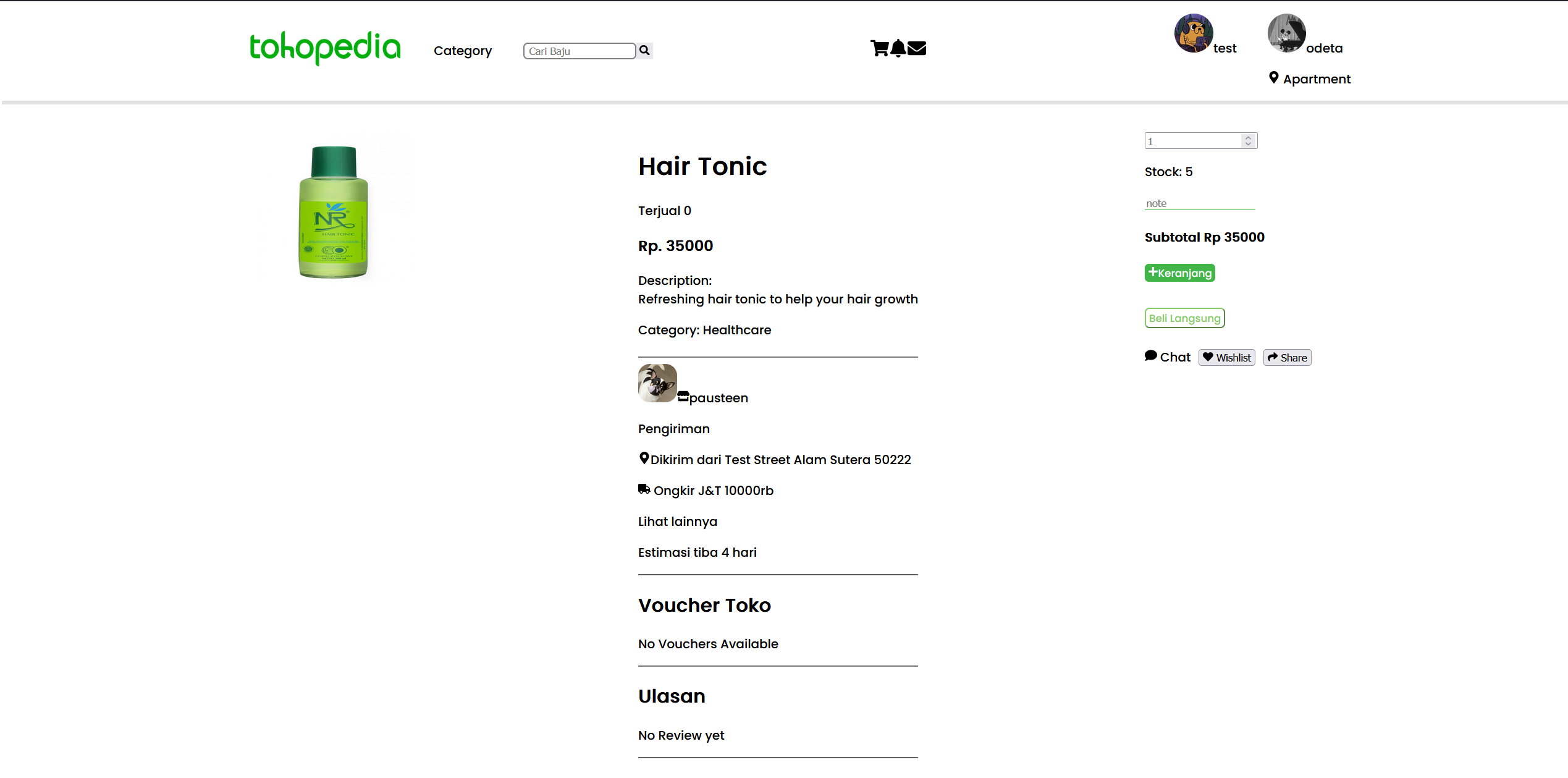Add Hair Tonic to Keranjang
This screenshot has height=778, width=1568.
tap(1179, 273)
